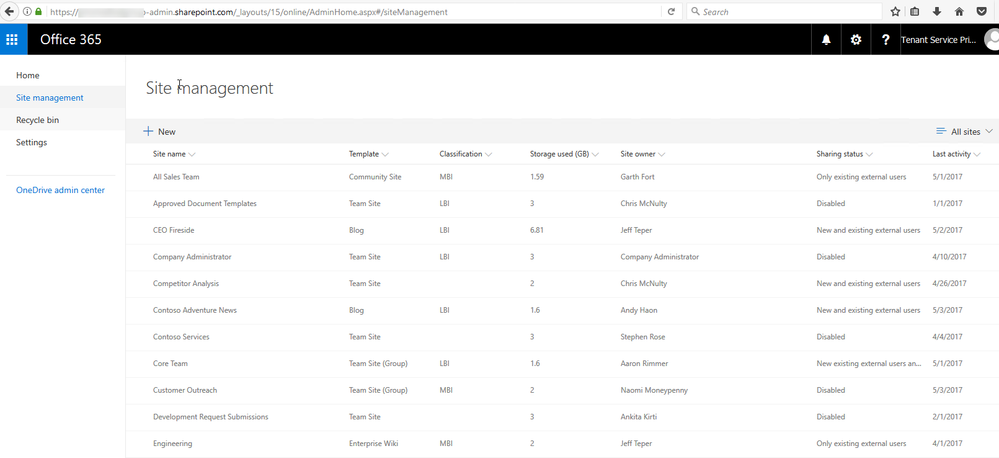The width and height of the screenshot is (999, 458).
Task: Click the user profile avatar
Action: [x=991, y=39]
